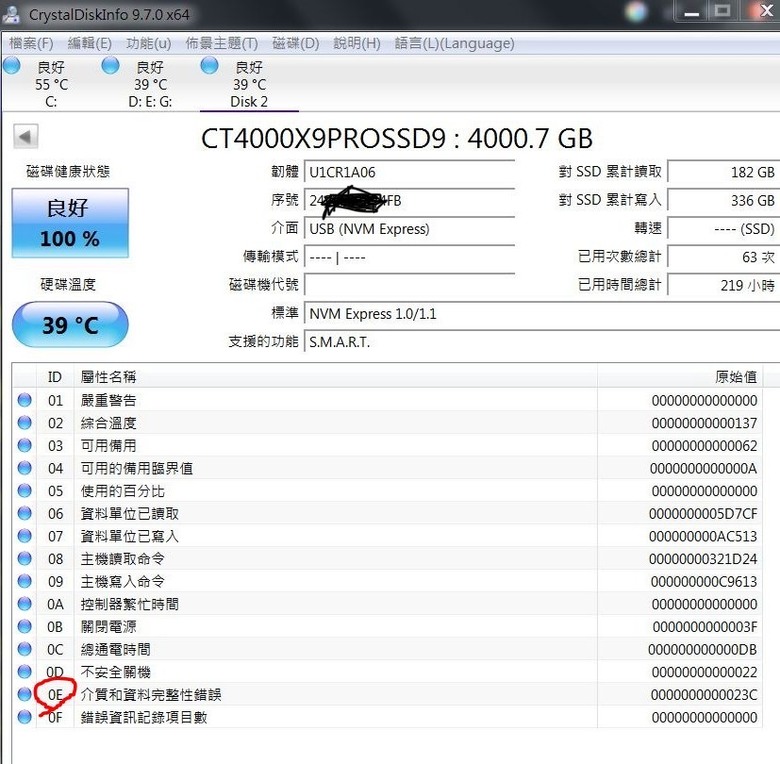Click status orb of row 01 嚴重警告
Viewport: 780px width, 764px height.
(24, 400)
